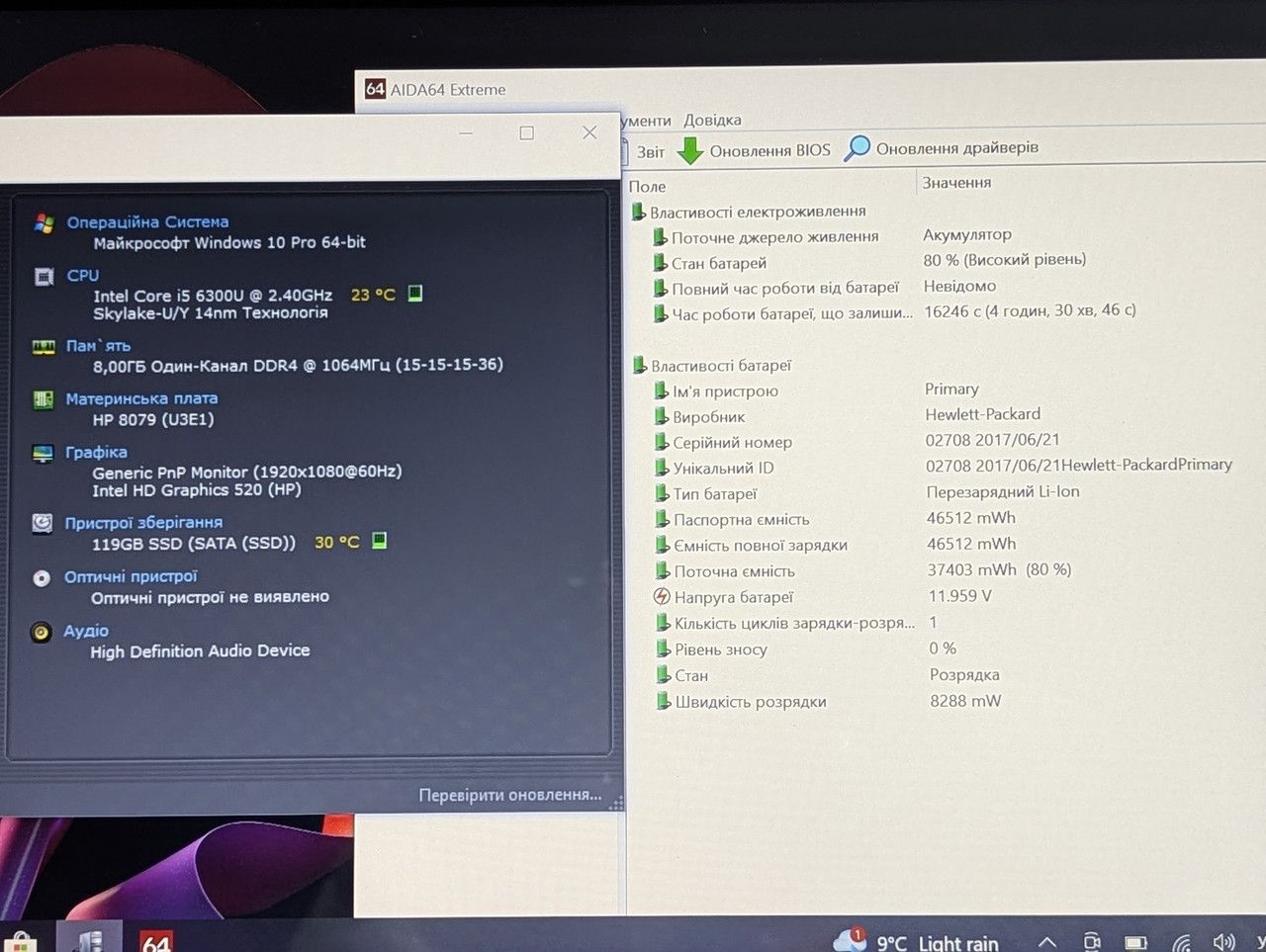
Task: Click the value 11.959 V
Action: 959,596
